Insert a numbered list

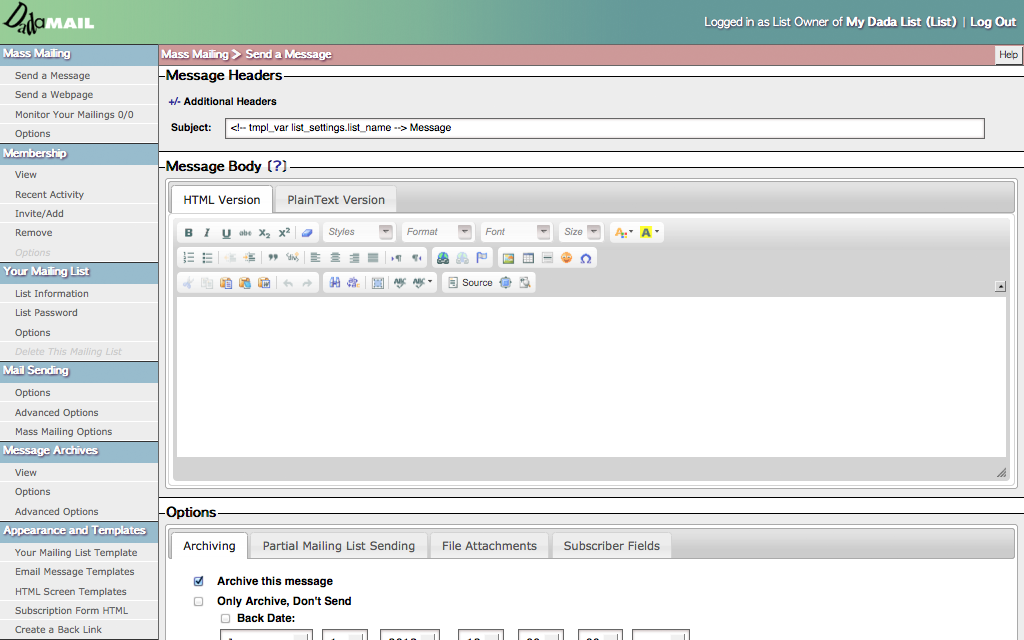189,258
